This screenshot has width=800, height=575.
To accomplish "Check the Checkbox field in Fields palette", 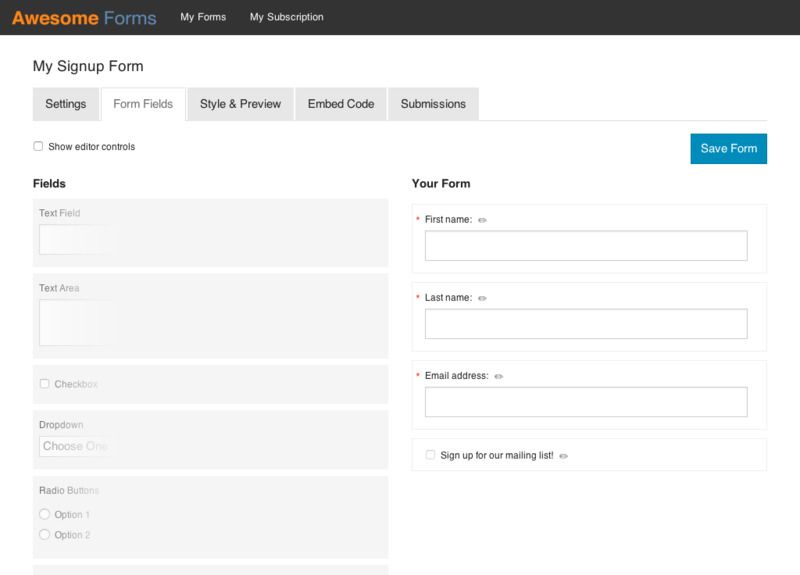I will pyautogui.click(x=44, y=384).
